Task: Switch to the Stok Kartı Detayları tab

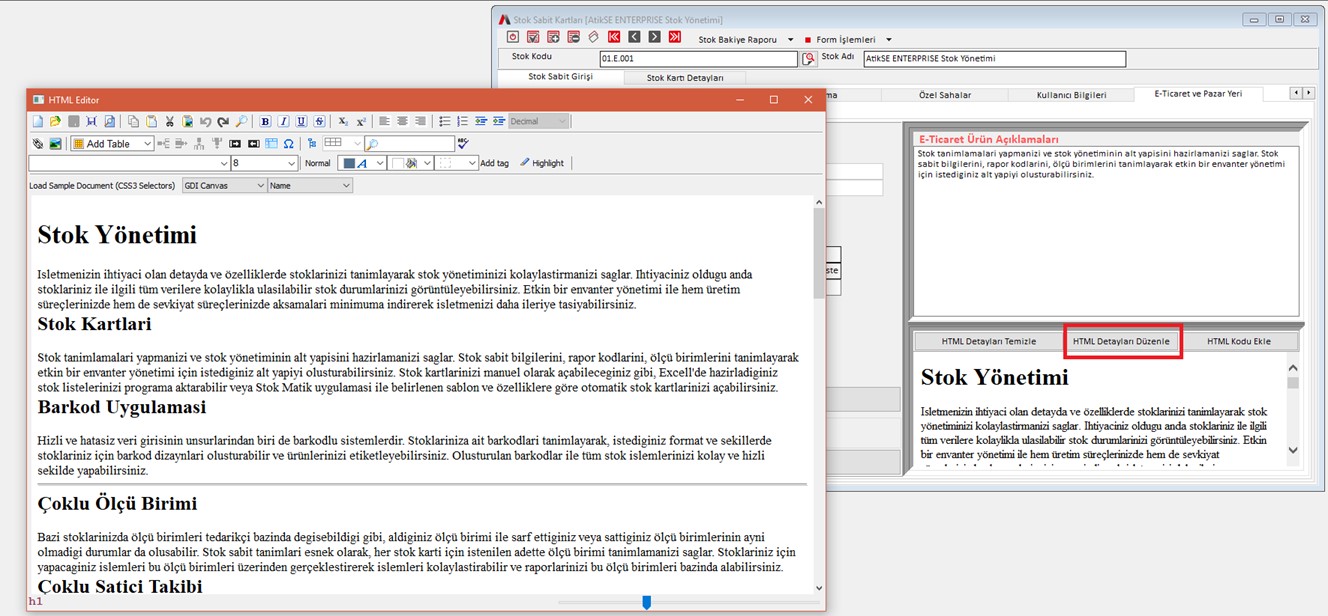Action: (x=685, y=77)
